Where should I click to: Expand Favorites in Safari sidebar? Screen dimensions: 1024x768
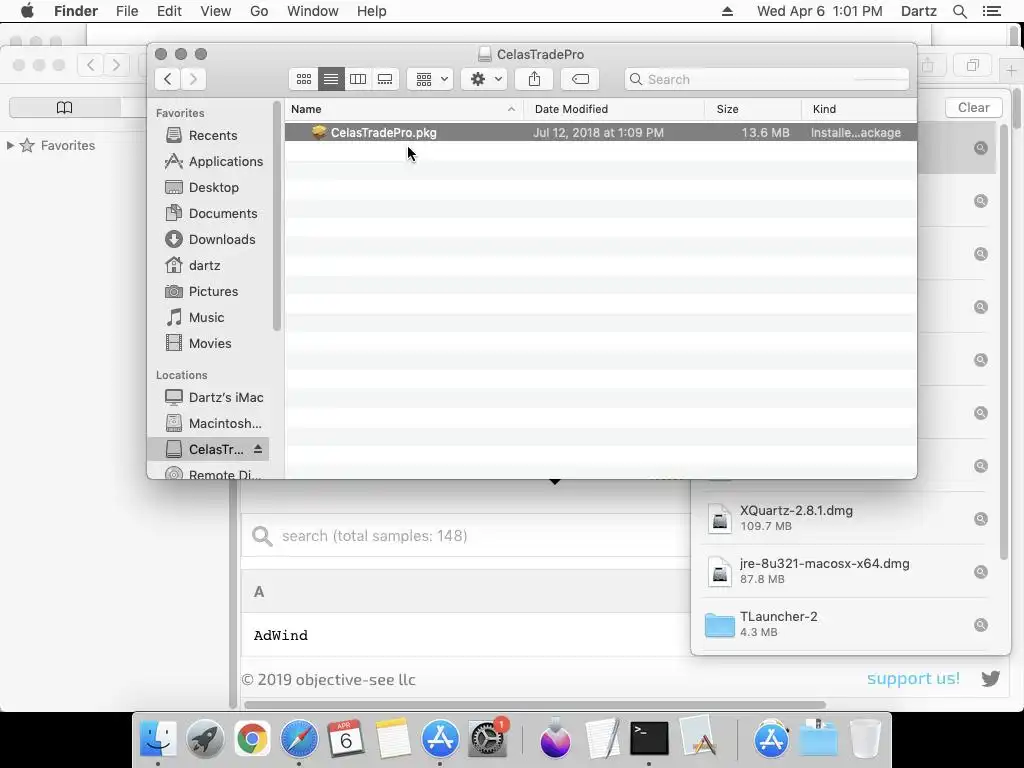(10, 145)
